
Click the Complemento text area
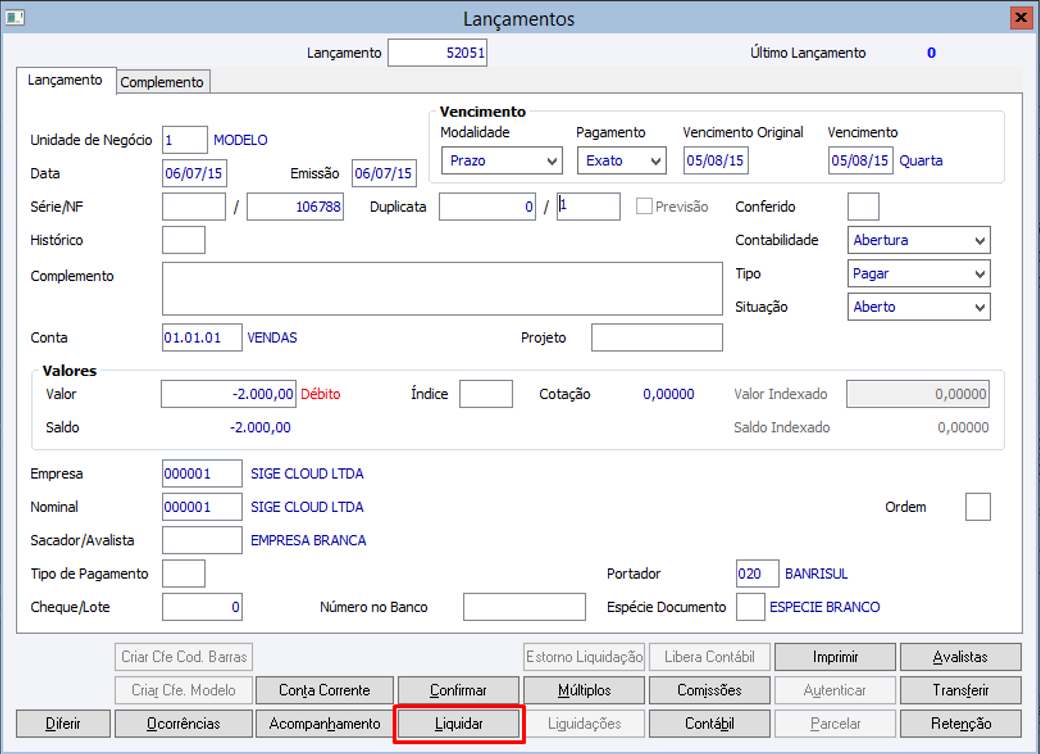[442, 288]
